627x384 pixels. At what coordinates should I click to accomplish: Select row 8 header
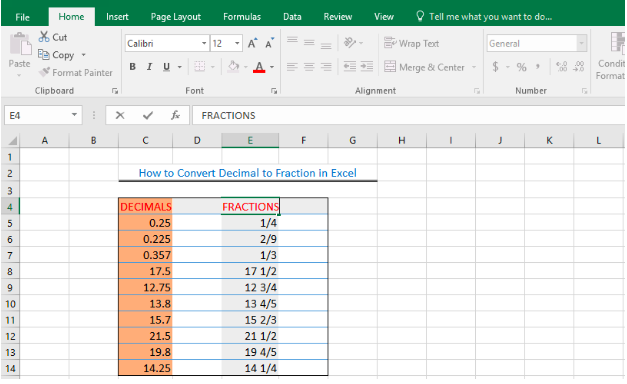(x=10, y=272)
